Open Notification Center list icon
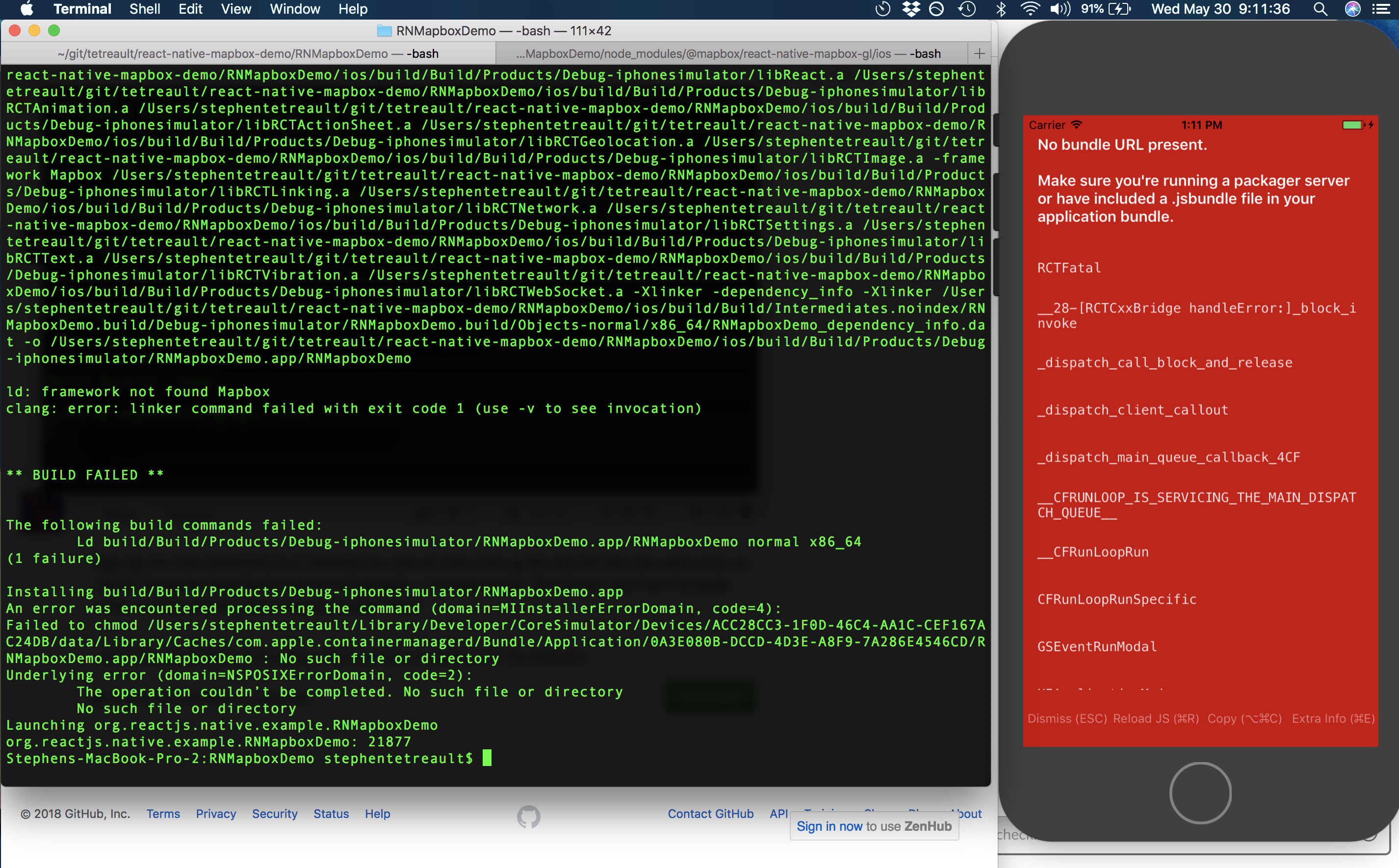Viewport: 1399px width, 868px height. (1380, 9)
